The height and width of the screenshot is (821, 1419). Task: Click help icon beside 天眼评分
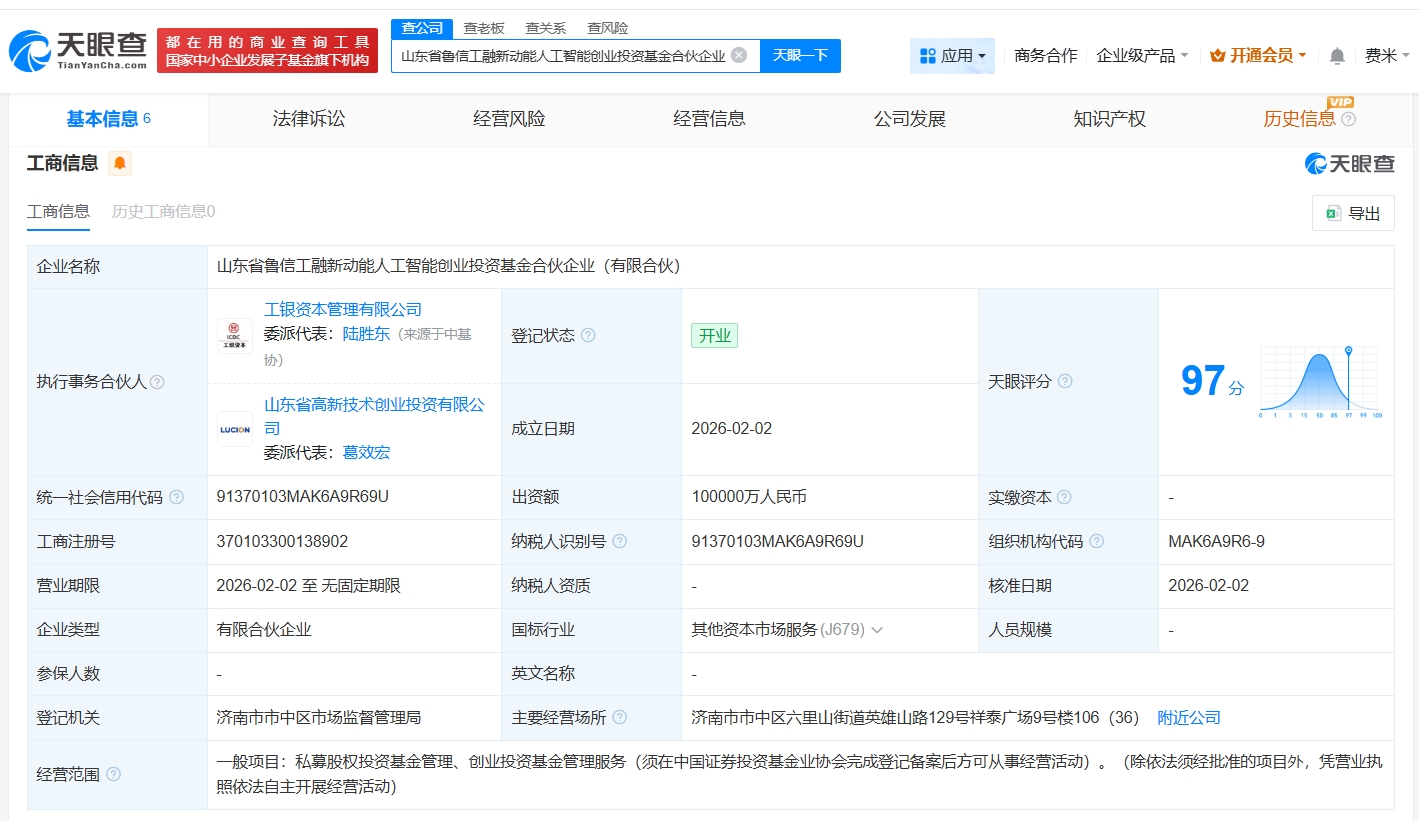click(x=1065, y=381)
